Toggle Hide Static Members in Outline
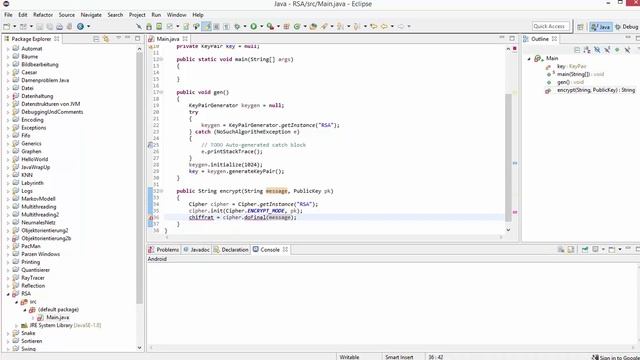 (x=607, y=50)
